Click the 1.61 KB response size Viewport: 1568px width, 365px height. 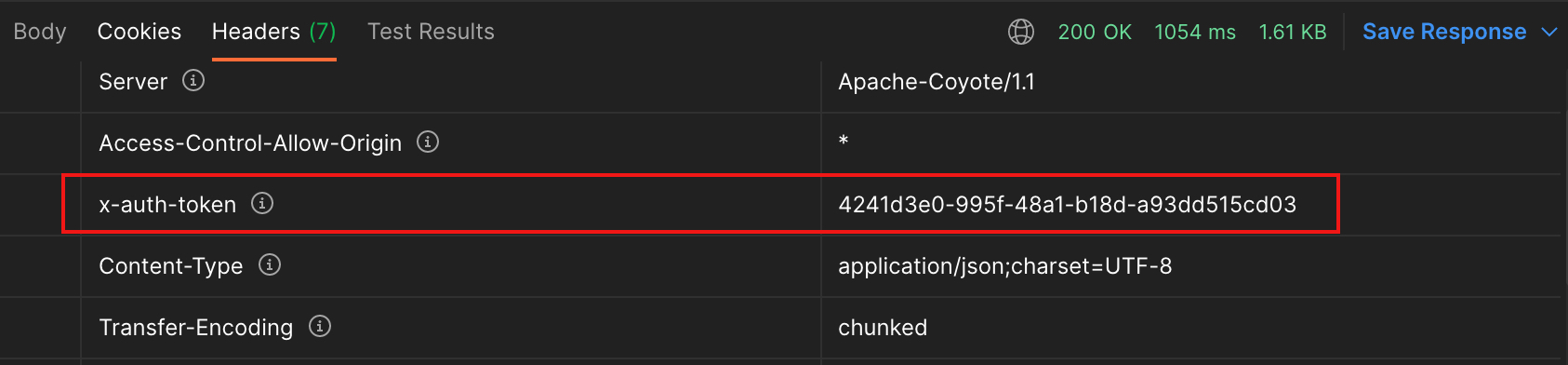1293,32
